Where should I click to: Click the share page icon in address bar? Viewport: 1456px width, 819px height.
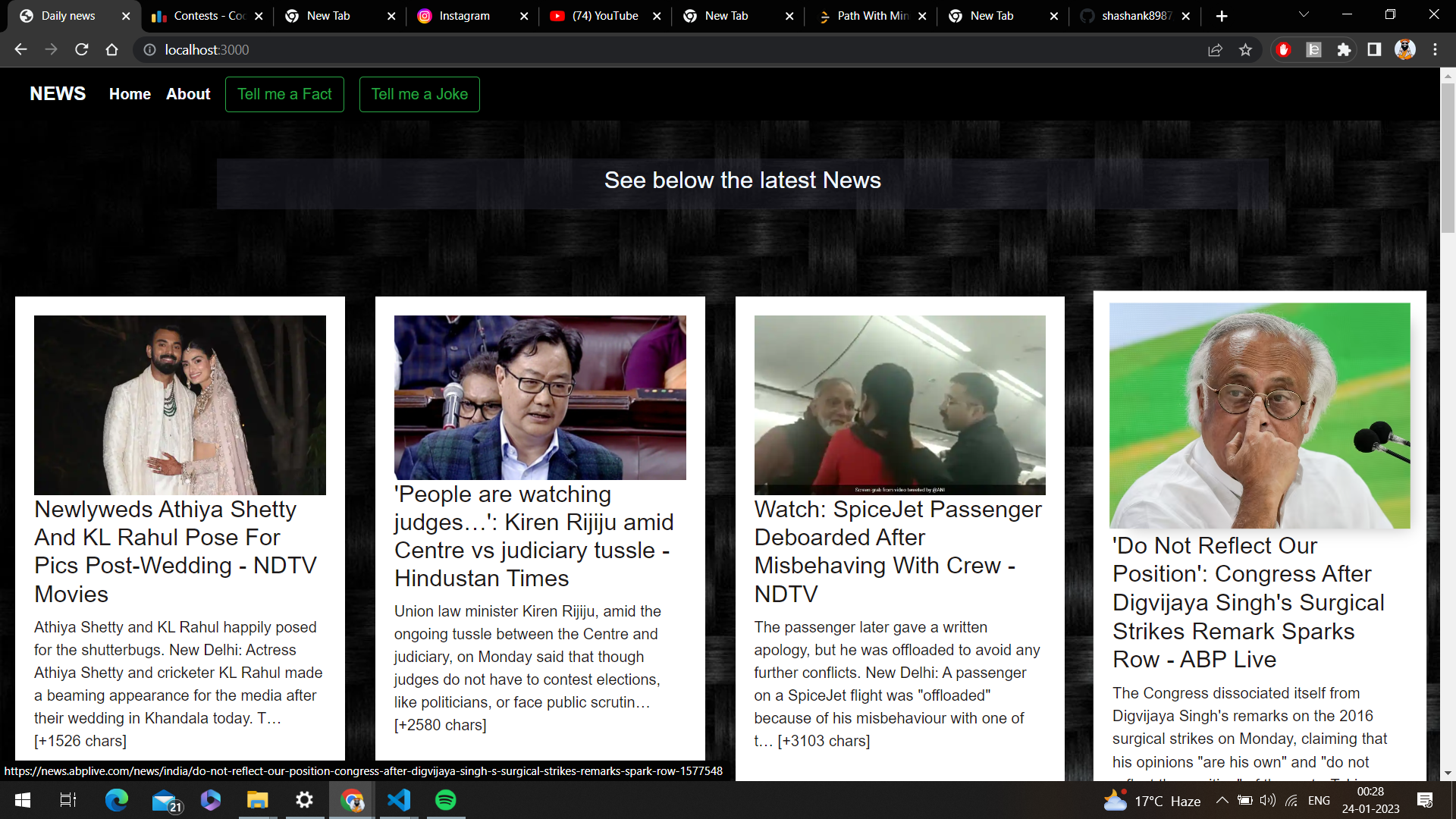click(x=1215, y=49)
